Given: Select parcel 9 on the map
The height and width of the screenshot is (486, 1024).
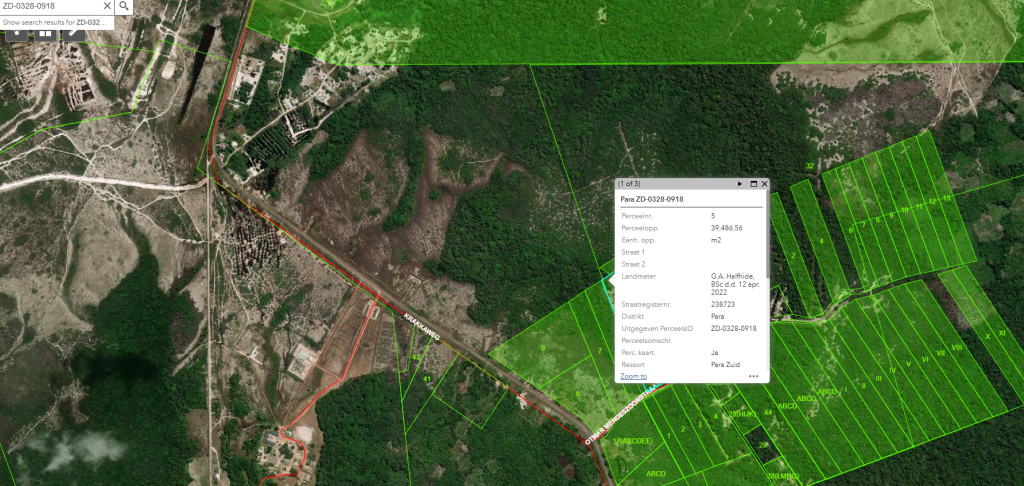Looking at the screenshot, I should (x=542, y=347).
